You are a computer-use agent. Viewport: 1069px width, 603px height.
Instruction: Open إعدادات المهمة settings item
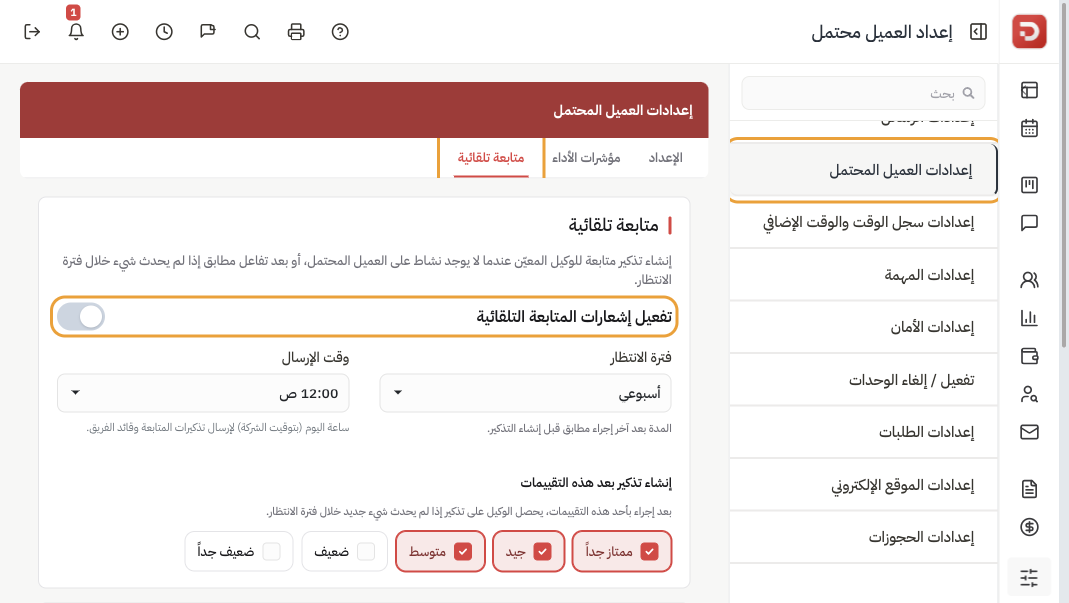point(863,275)
